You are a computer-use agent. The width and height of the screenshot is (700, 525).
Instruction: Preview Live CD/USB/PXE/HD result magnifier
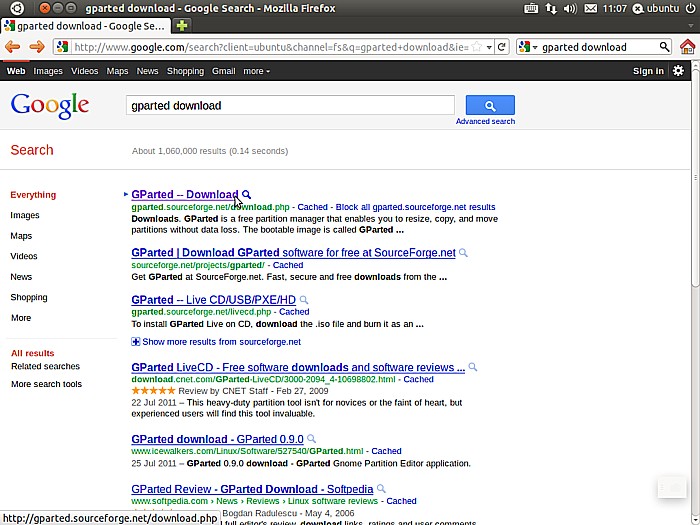[304, 300]
